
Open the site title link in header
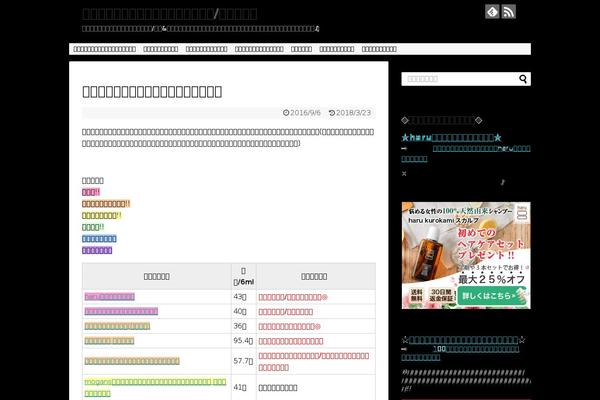point(170,14)
